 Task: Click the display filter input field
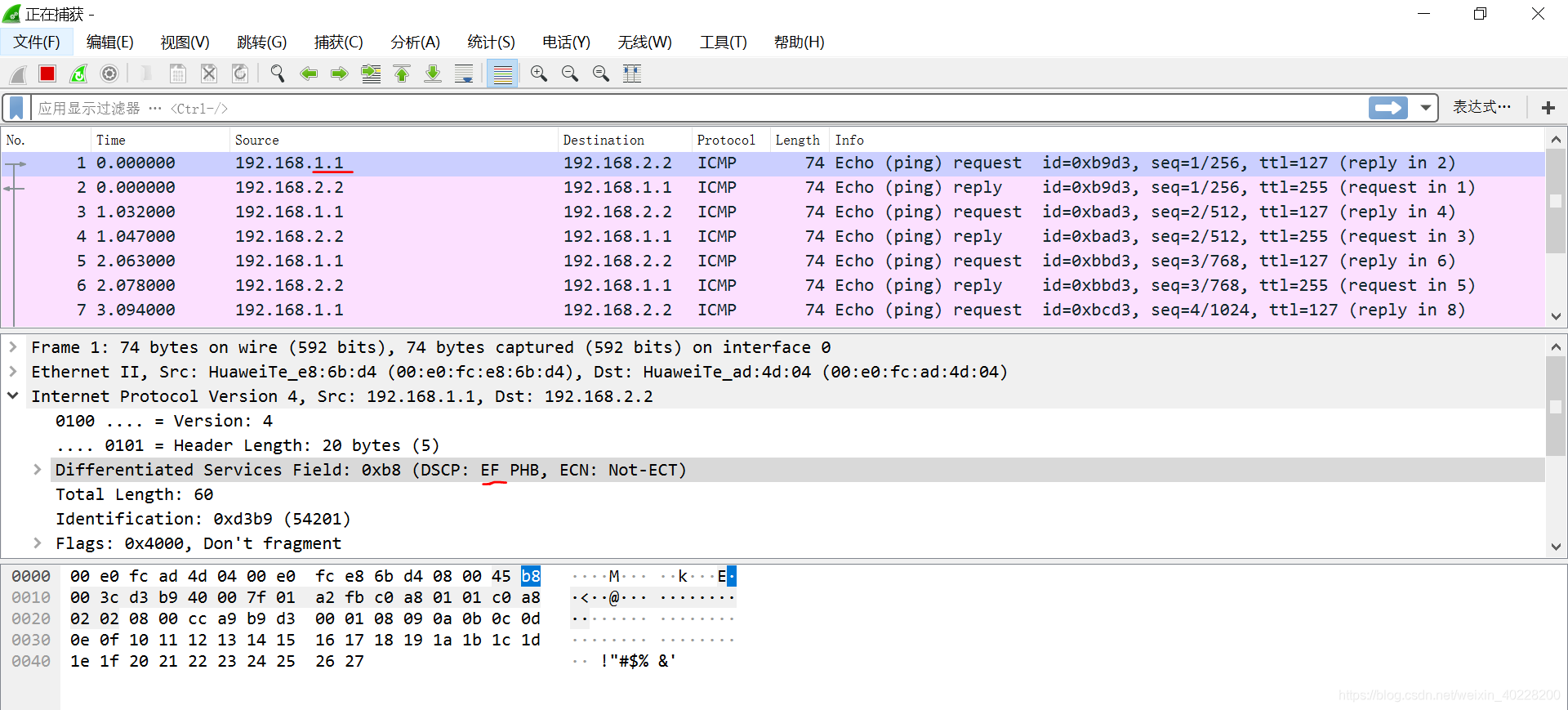[x=699, y=108]
